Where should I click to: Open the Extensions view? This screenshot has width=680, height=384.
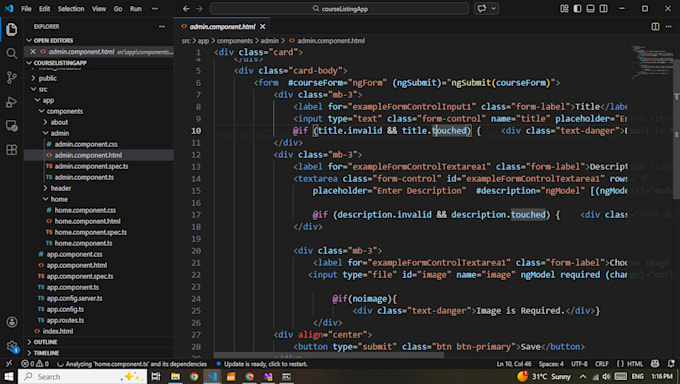[x=12, y=150]
